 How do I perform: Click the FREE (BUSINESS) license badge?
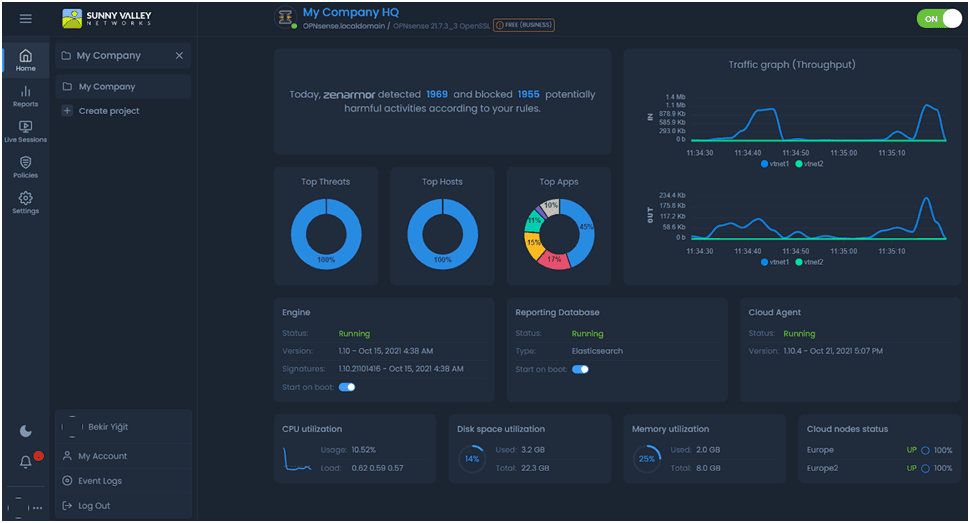coord(523,25)
